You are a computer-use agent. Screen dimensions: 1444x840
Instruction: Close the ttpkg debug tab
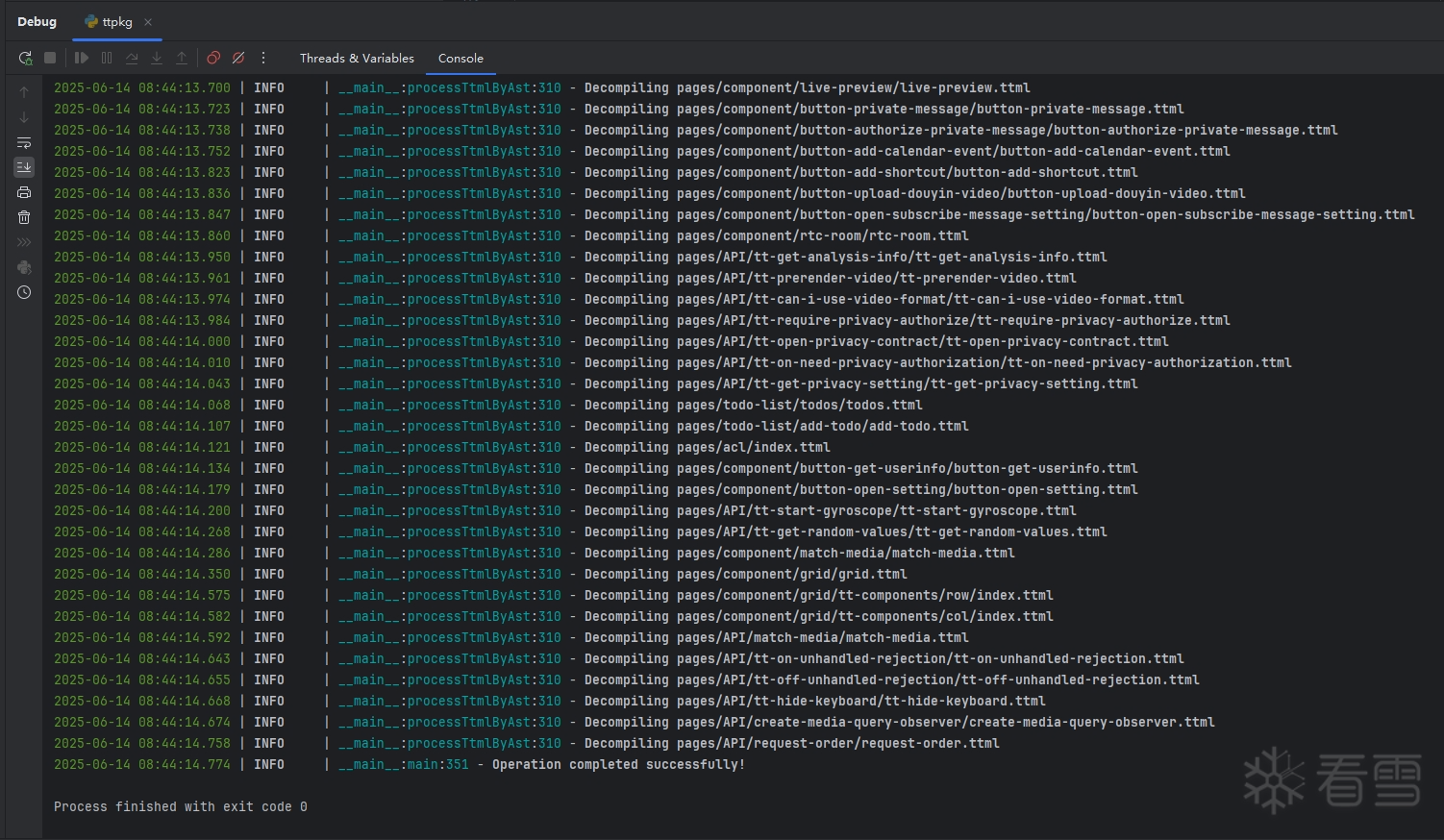(148, 22)
